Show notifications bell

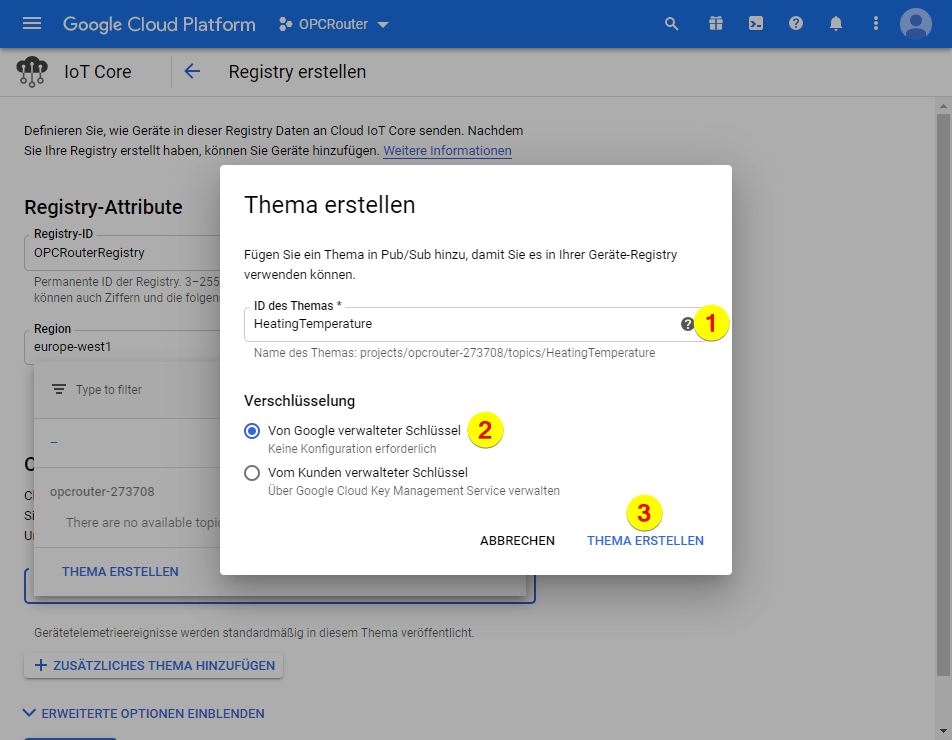[x=836, y=24]
